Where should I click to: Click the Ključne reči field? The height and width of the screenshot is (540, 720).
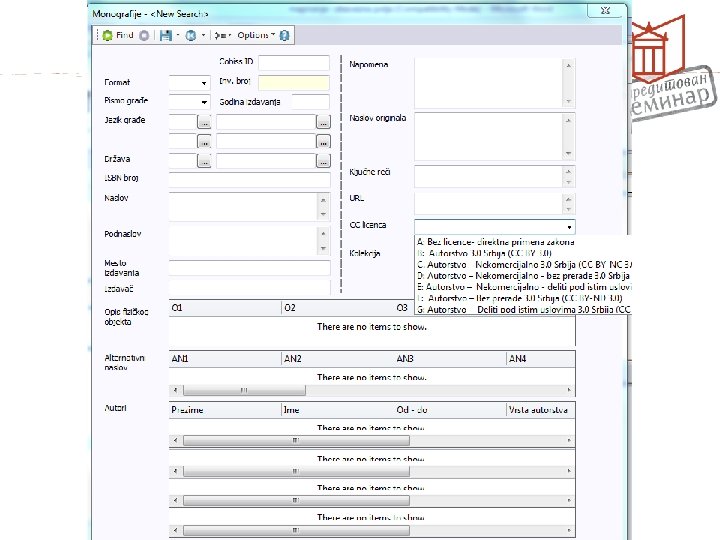tap(489, 177)
